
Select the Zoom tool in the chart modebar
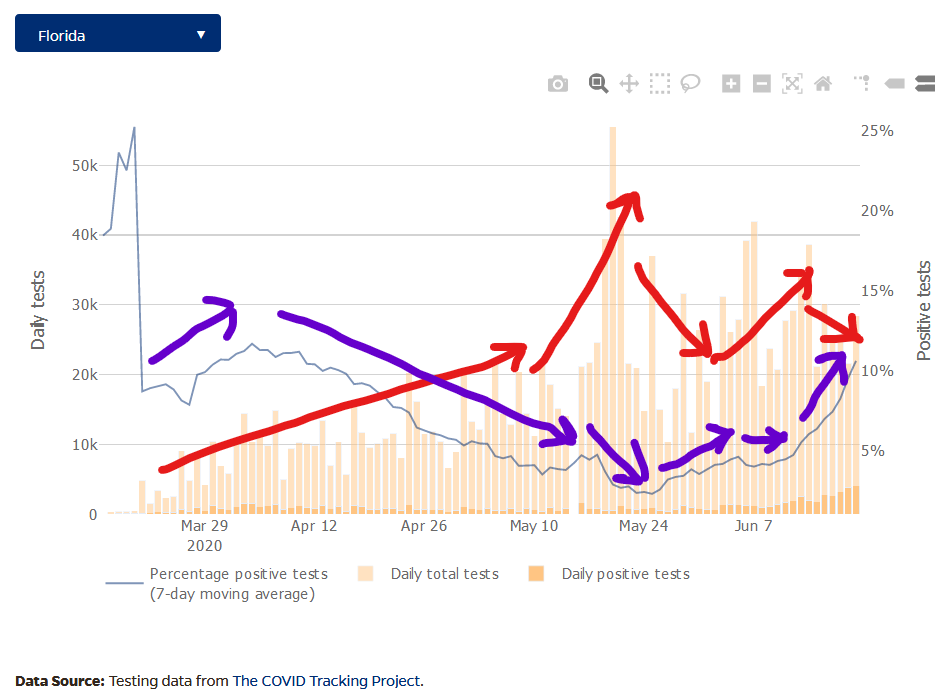(x=598, y=84)
